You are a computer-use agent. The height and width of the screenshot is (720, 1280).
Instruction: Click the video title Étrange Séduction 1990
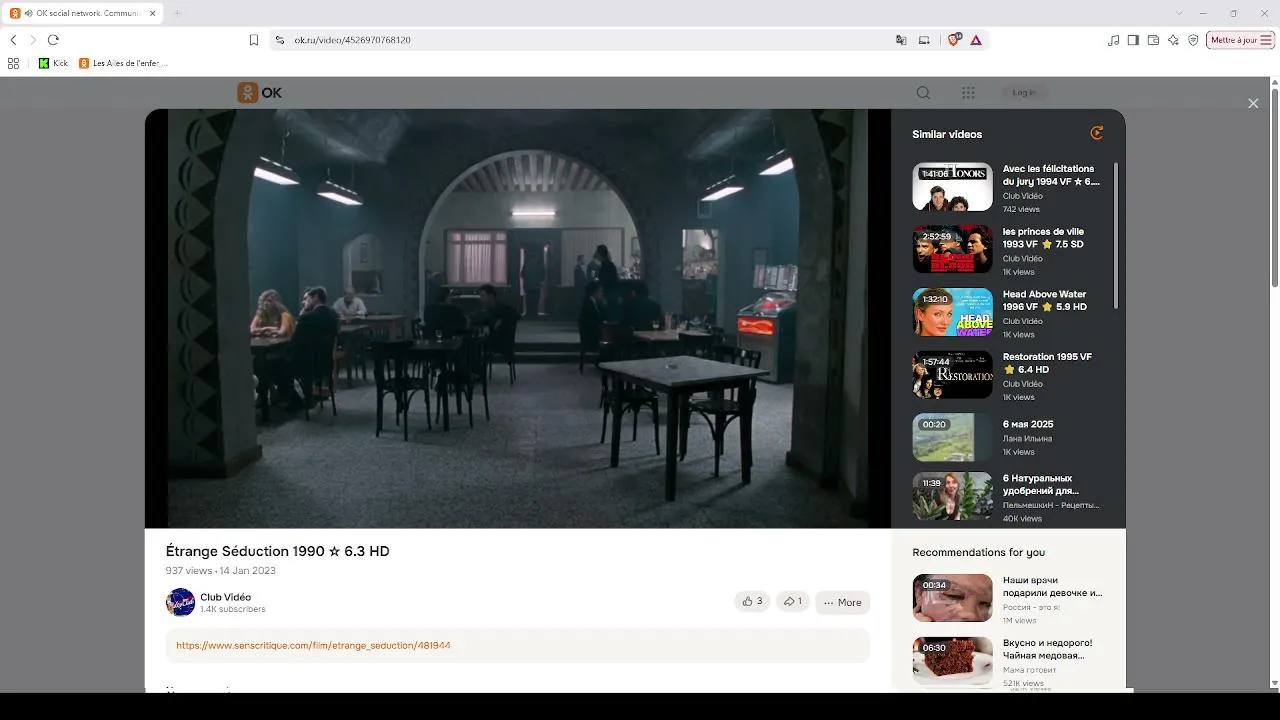coord(278,551)
